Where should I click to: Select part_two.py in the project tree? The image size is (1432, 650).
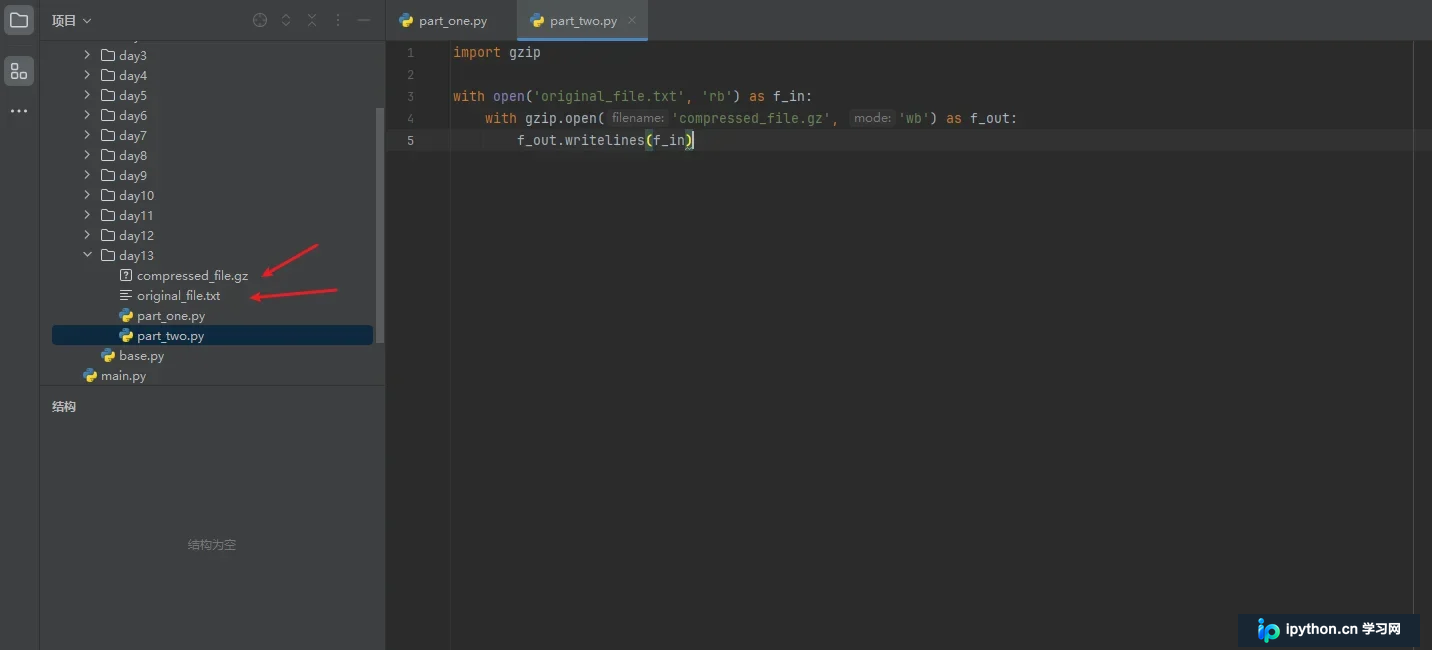tap(171, 336)
